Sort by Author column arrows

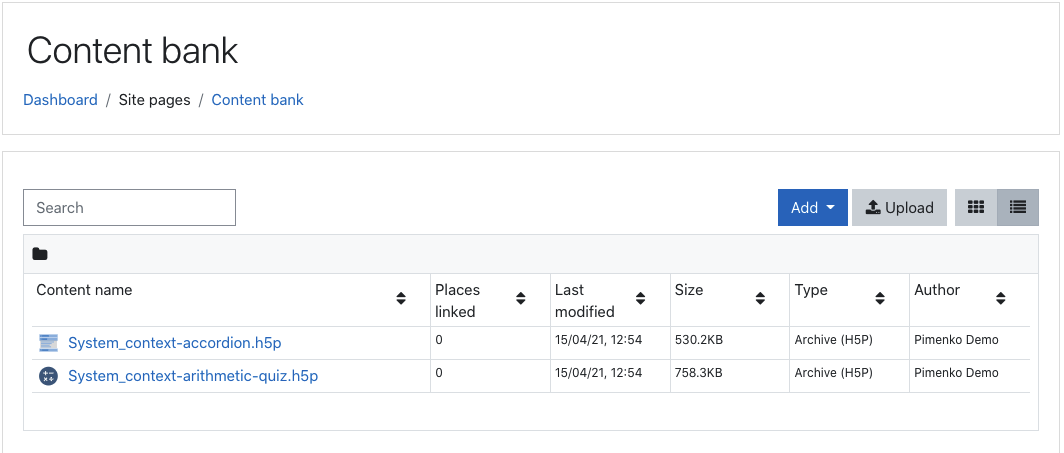(1000, 298)
